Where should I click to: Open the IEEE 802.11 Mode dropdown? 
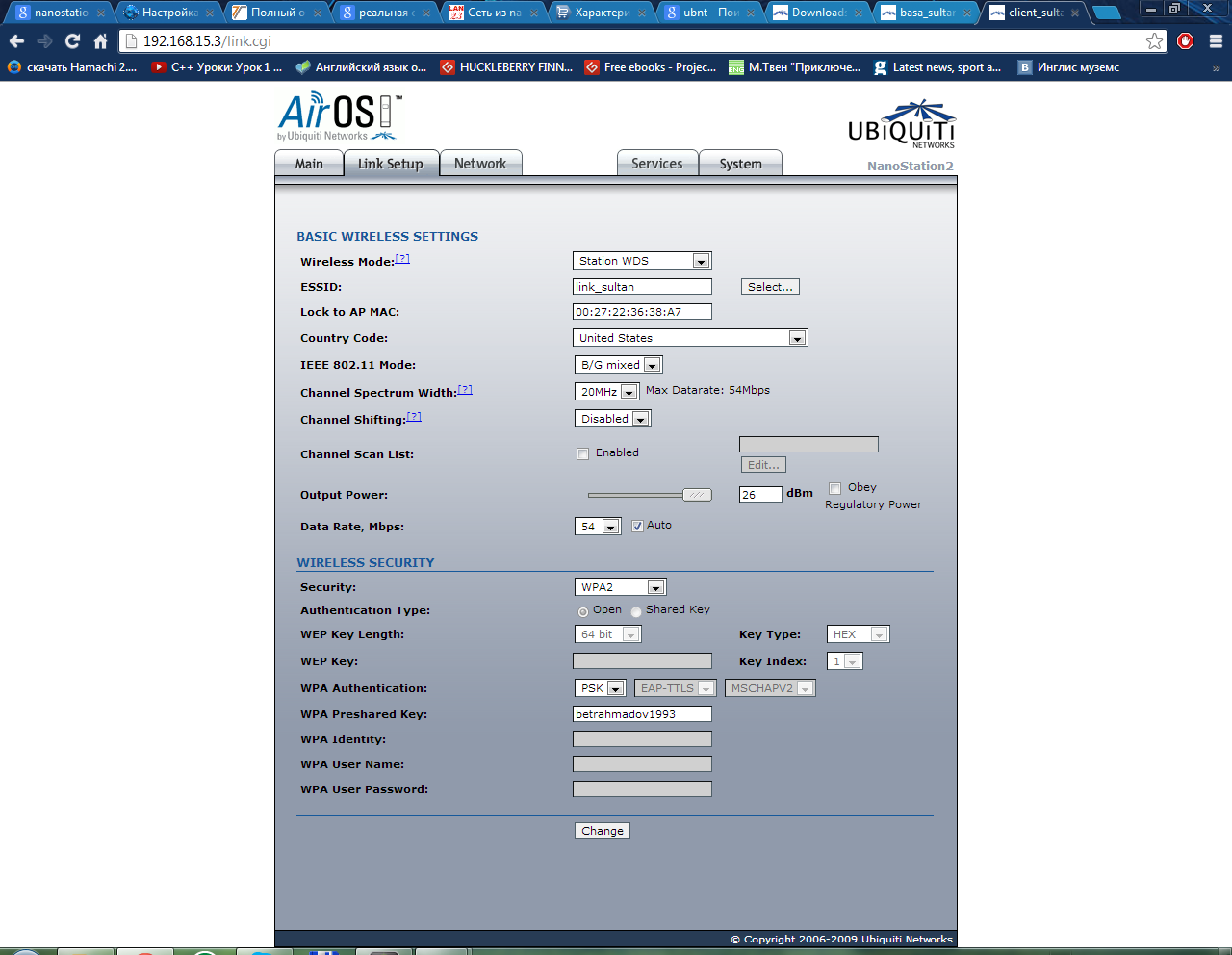click(x=619, y=365)
